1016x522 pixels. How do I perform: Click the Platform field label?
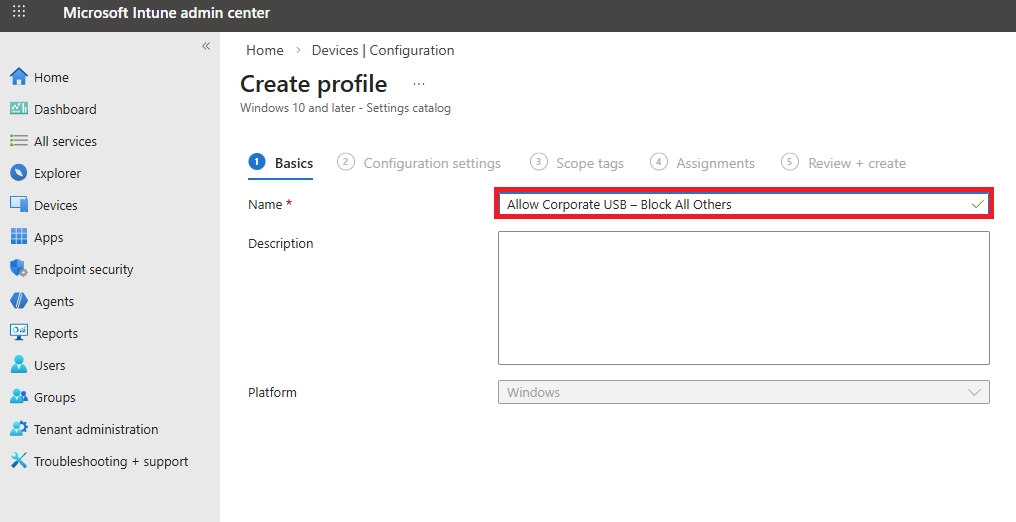point(272,392)
